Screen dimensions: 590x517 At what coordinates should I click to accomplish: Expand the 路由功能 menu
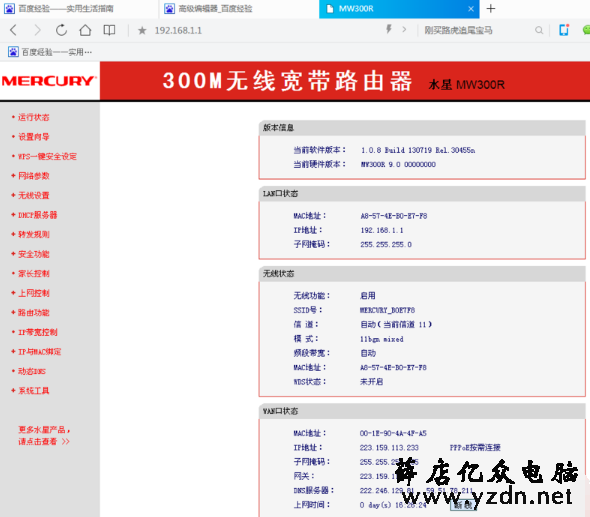tap(33, 313)
